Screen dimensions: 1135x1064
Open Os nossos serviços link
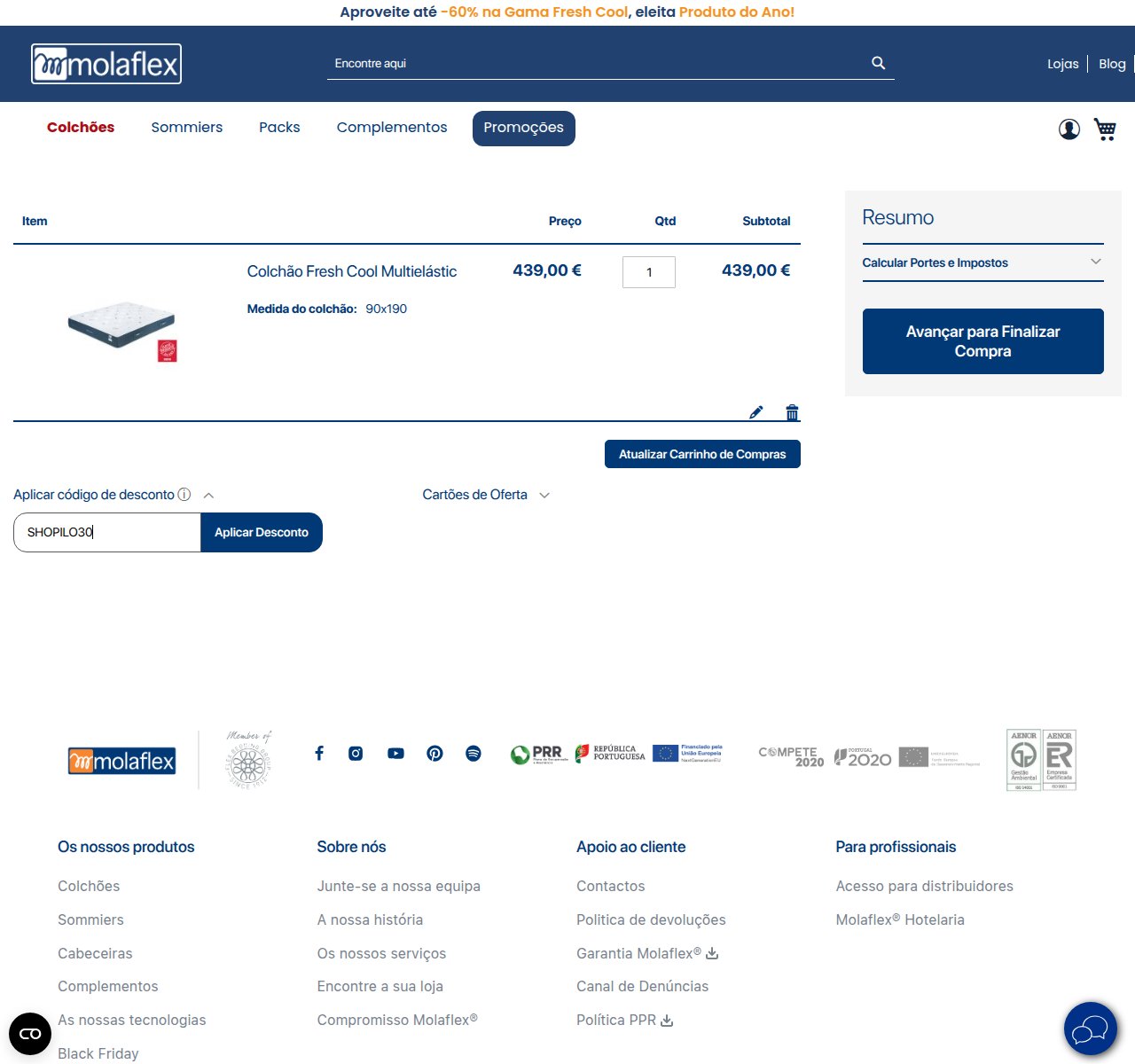(381, 954)
